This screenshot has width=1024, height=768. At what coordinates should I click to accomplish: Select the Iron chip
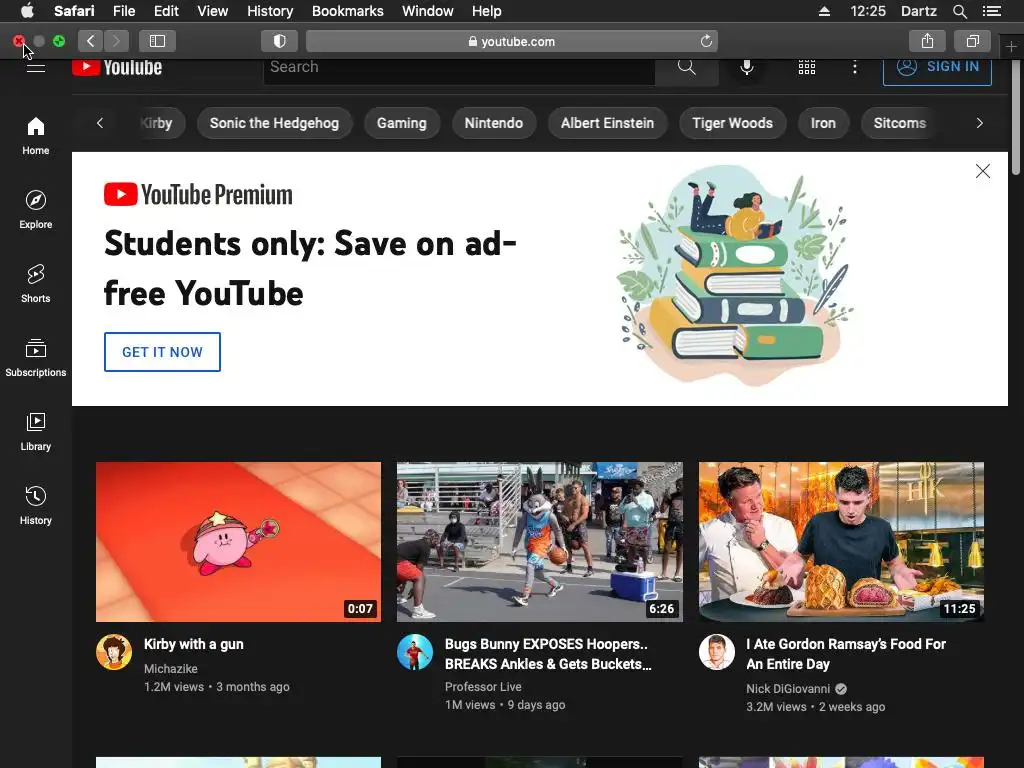[x=823, y=123]
